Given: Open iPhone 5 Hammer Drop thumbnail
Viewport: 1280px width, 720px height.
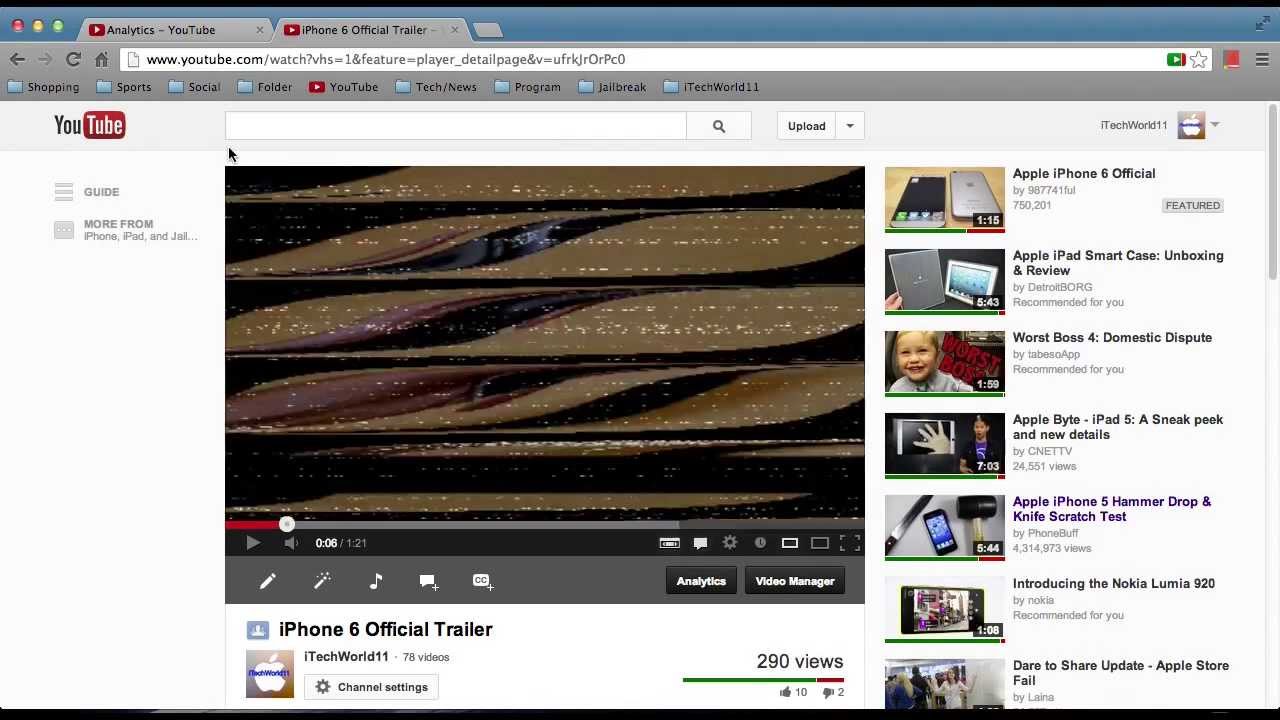Looking at the screenshot, I should pyautogui.click(x=945, y=527).
